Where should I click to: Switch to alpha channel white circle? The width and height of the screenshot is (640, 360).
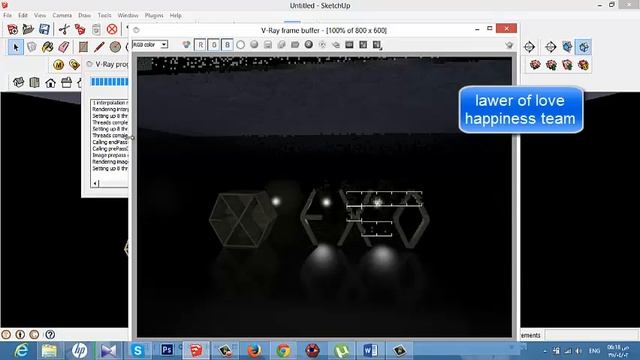point(240,45)
